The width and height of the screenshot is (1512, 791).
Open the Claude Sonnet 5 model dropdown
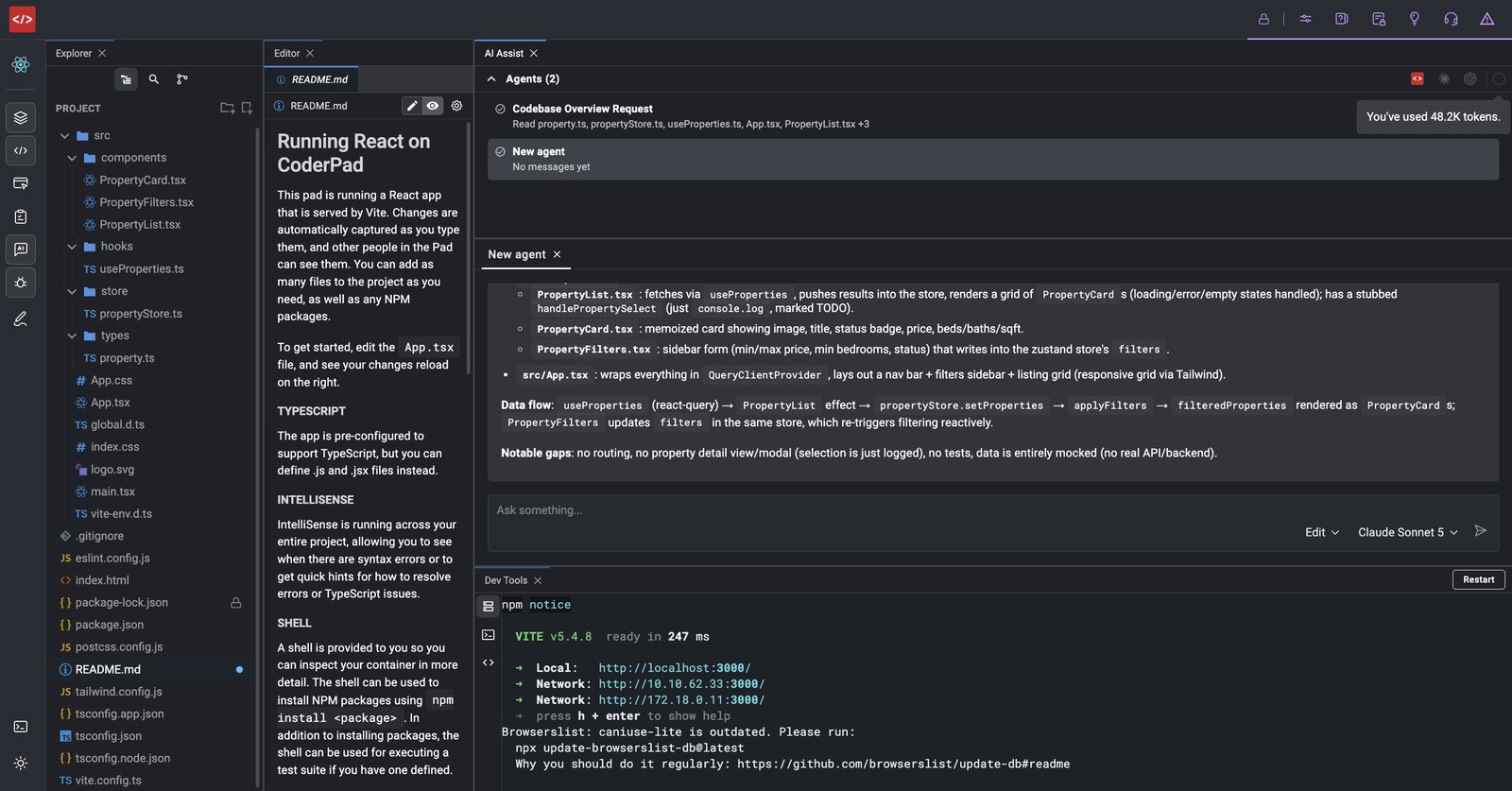pyautogui.click(x=1408, y=532)
